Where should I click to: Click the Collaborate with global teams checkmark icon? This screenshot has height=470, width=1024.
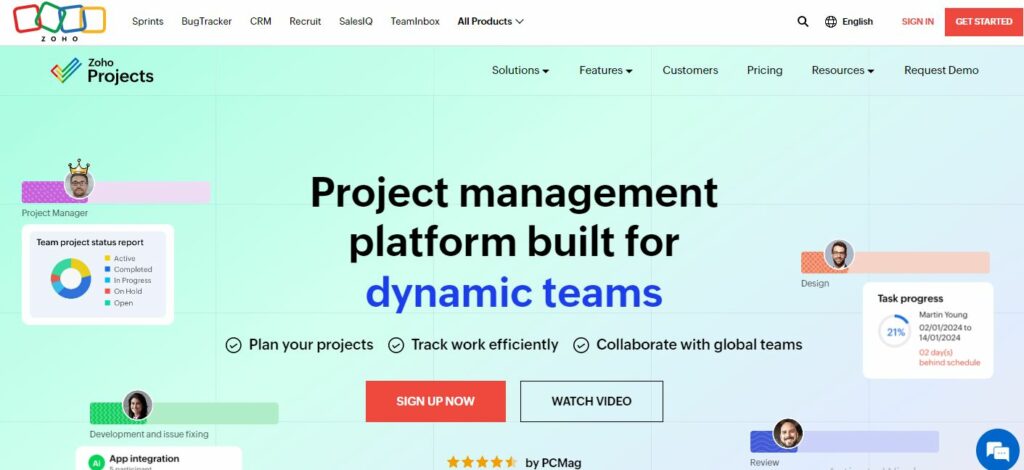pyautogui.click(x=581, y=345)
